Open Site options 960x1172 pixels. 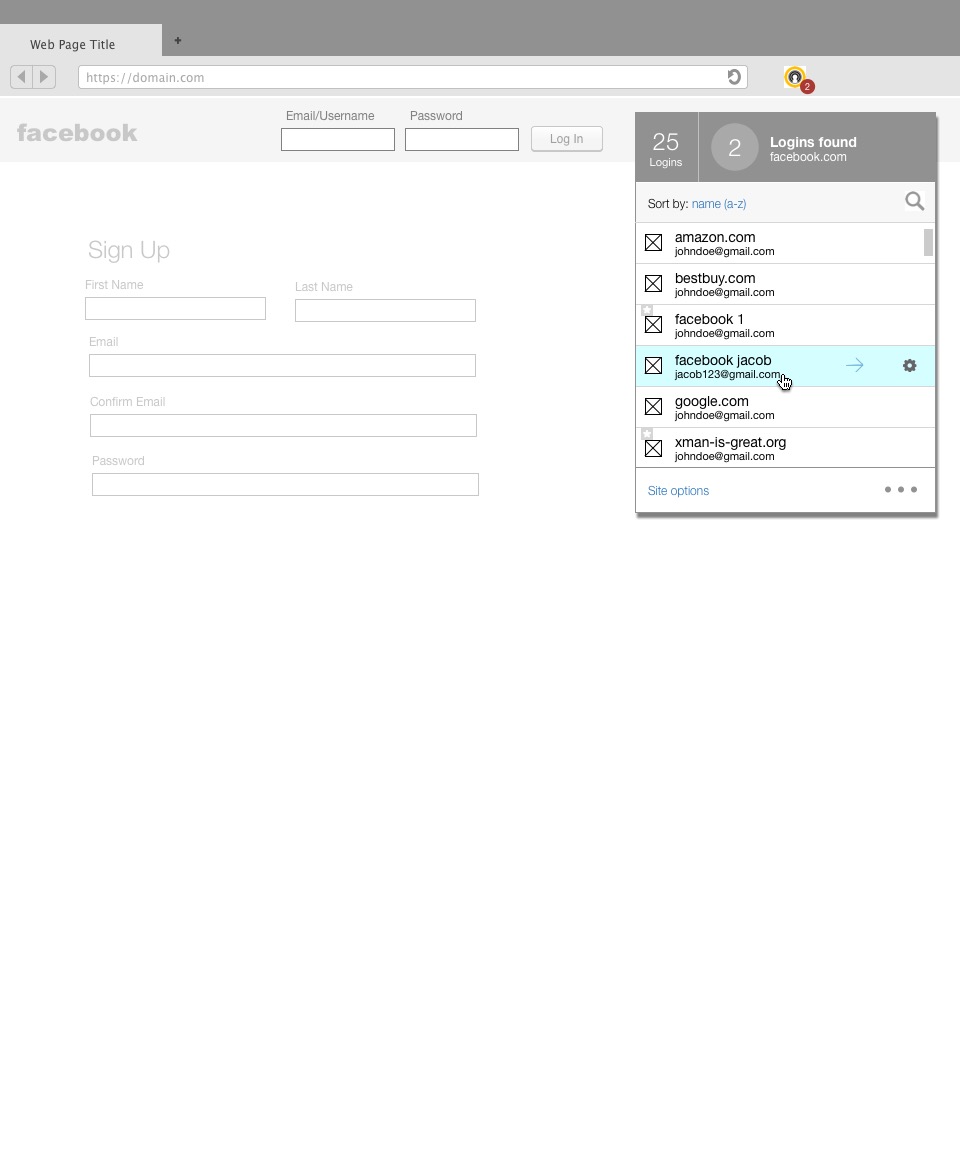pos(678,490)
